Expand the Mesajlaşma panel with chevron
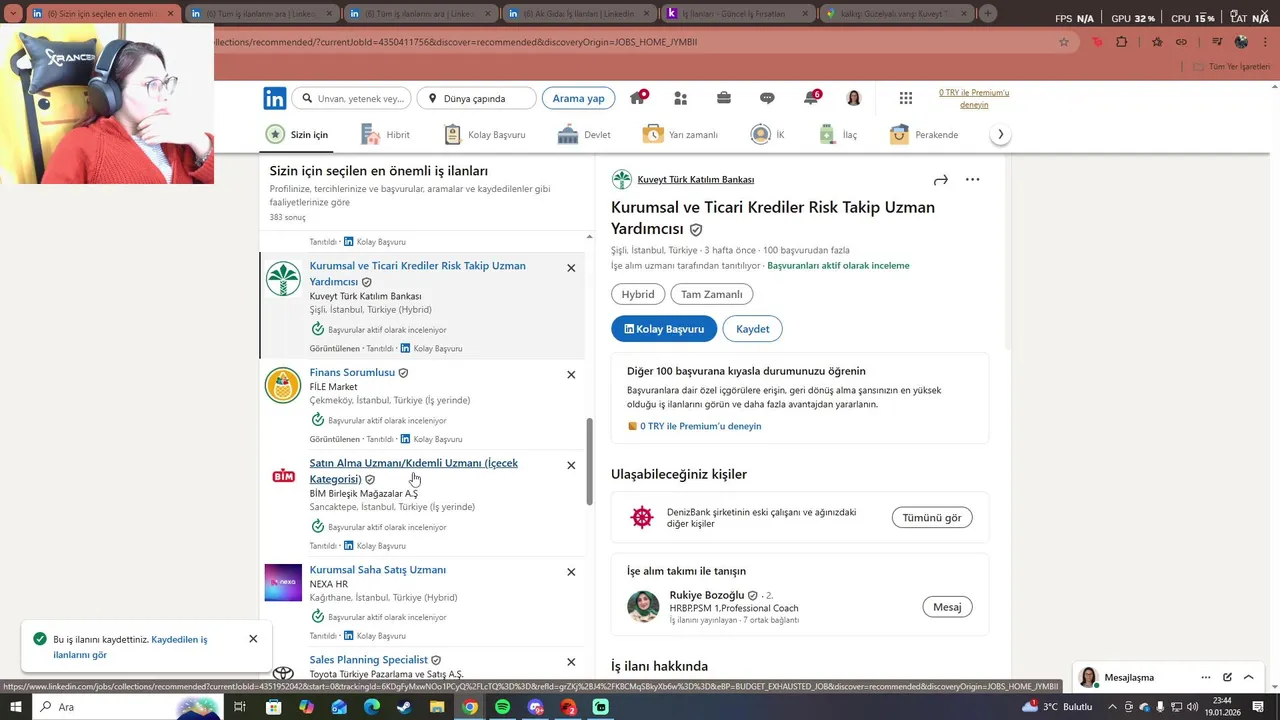The width and height of the screenshot is (1280, 720). [1249, 677]
